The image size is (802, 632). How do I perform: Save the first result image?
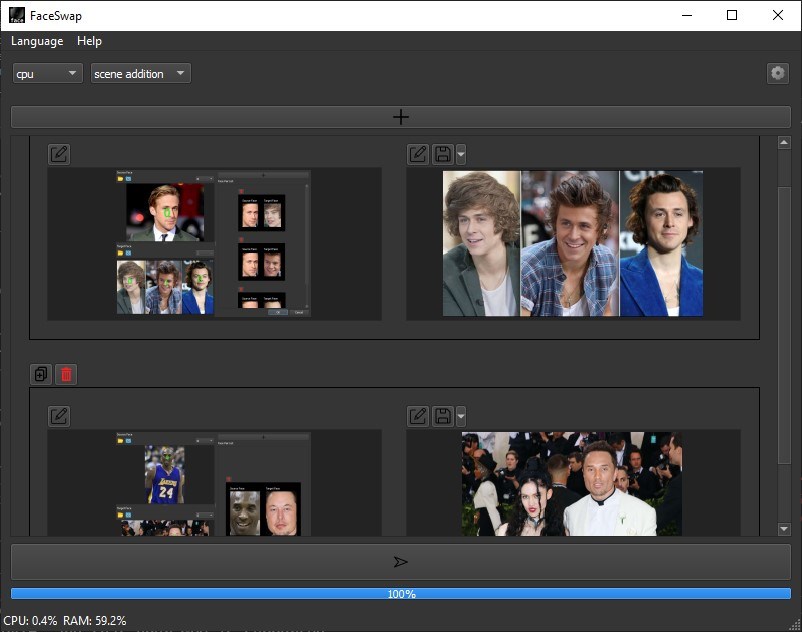pyautogui.click(x=443, y=154)
